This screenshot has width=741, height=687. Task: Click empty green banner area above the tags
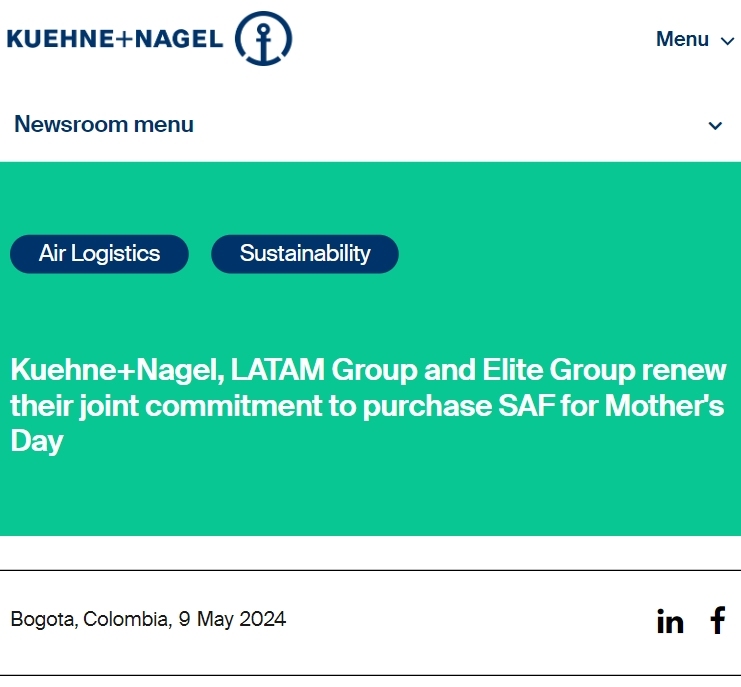(370, 198)
